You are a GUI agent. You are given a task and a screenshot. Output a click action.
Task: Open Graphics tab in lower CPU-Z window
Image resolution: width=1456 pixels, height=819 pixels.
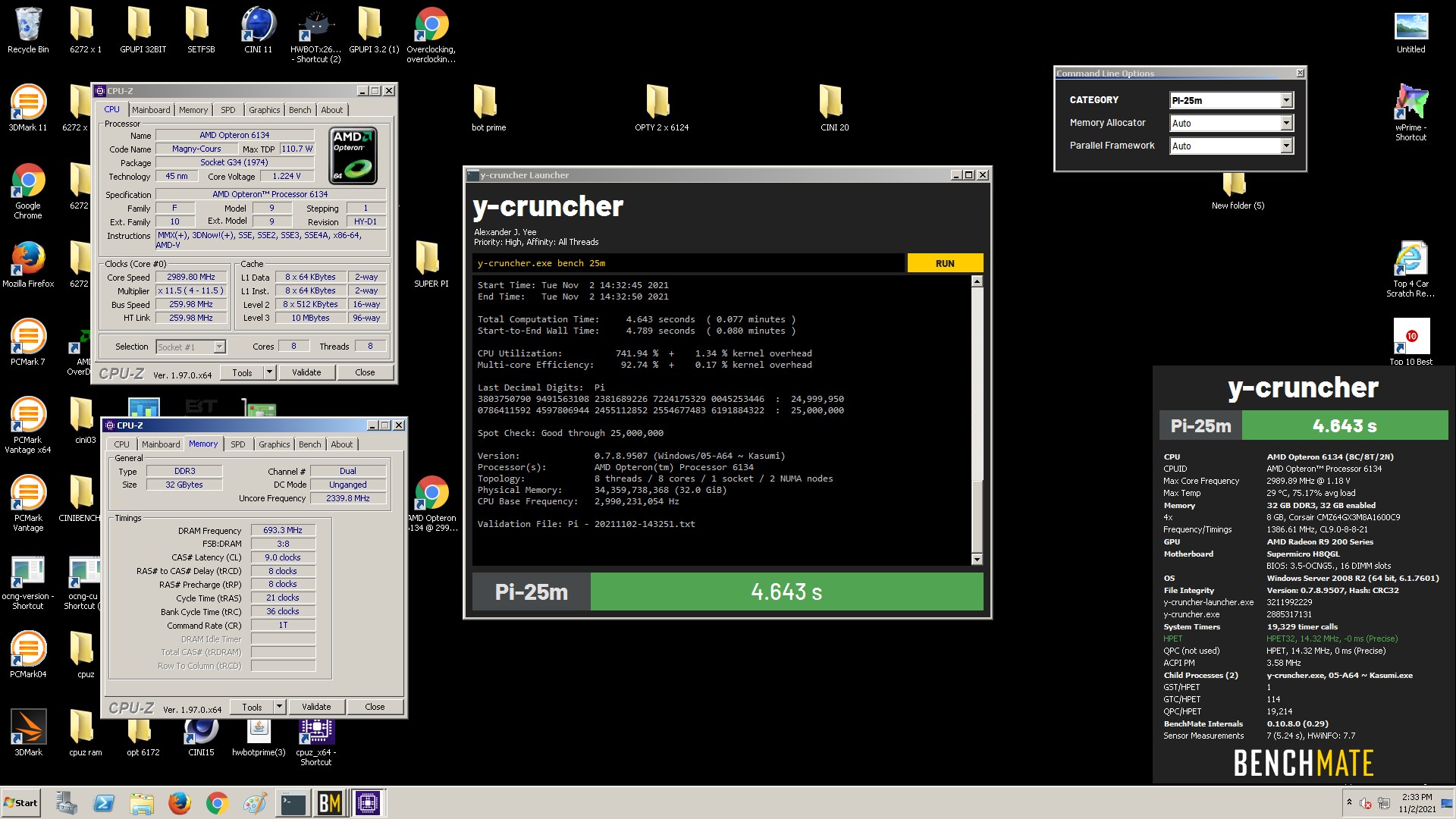tap(274, 444)
